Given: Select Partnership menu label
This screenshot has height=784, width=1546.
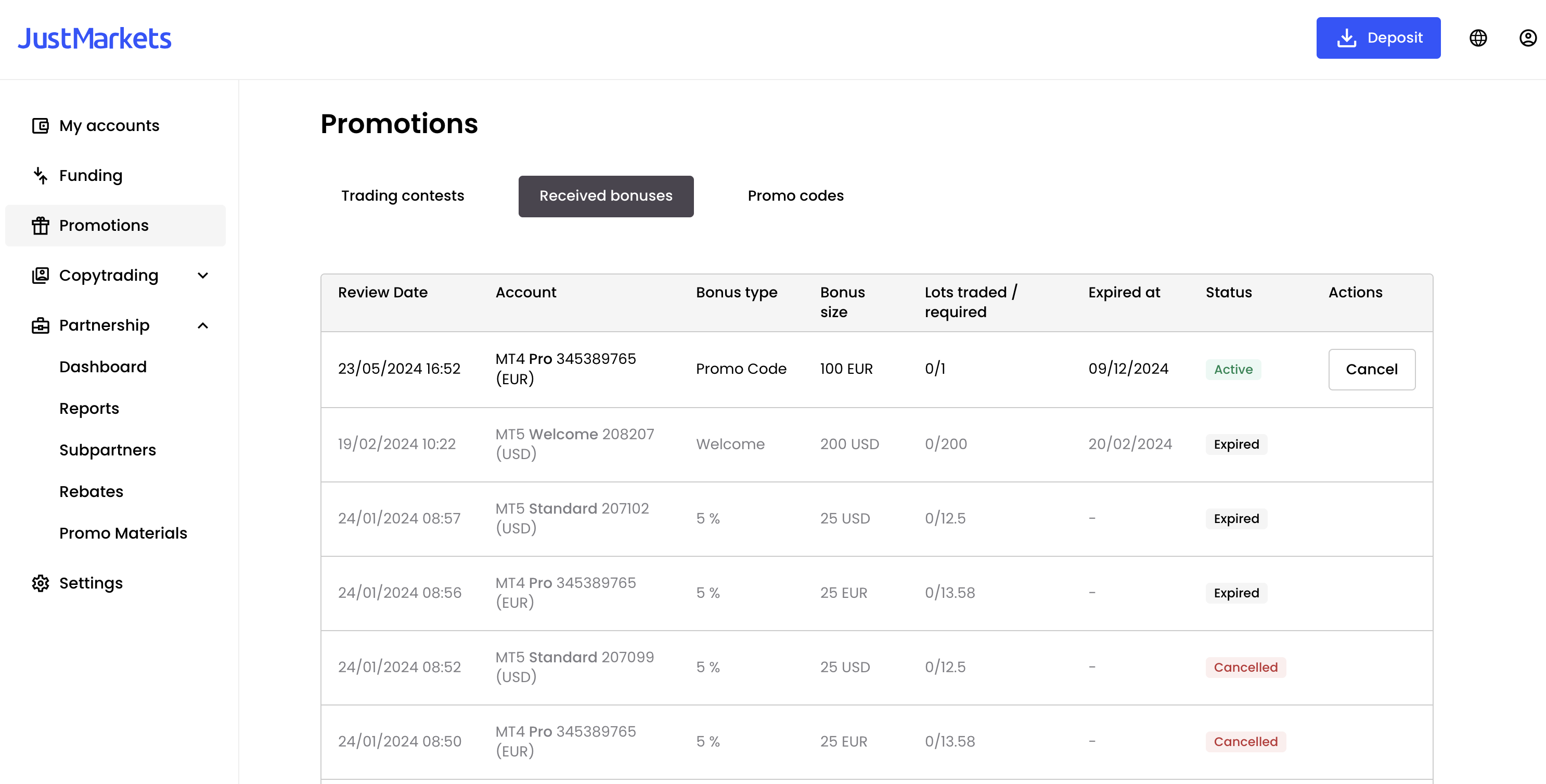Looking at the screenshot, I should click(x=105, y=325).
